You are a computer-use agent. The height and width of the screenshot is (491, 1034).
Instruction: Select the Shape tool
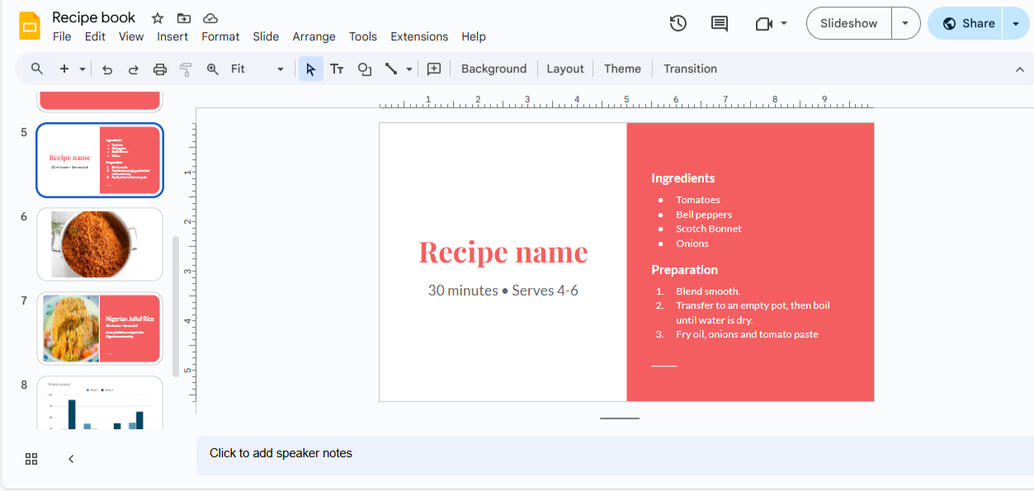coord(364,69)
